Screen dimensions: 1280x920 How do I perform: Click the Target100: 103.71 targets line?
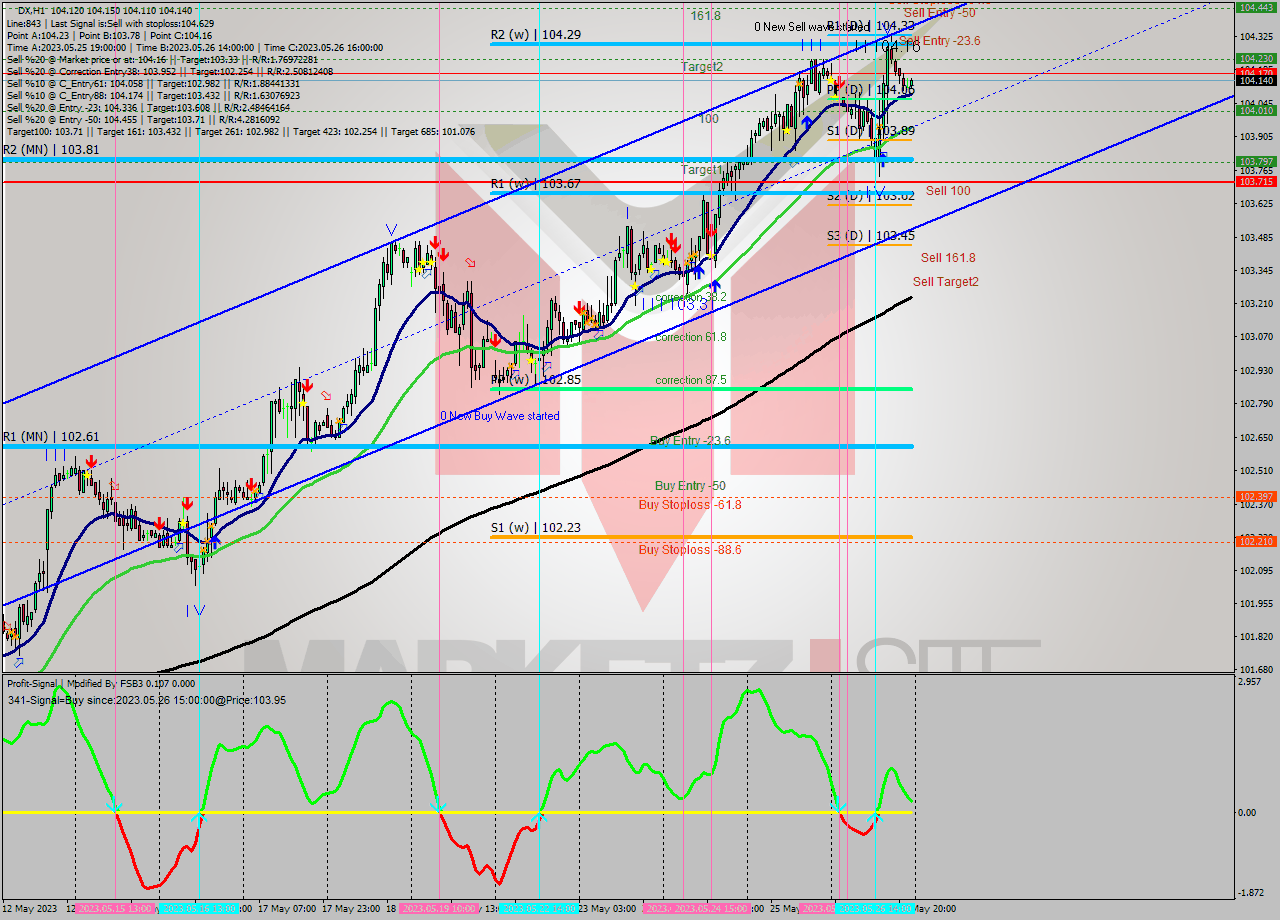(241, 132)
